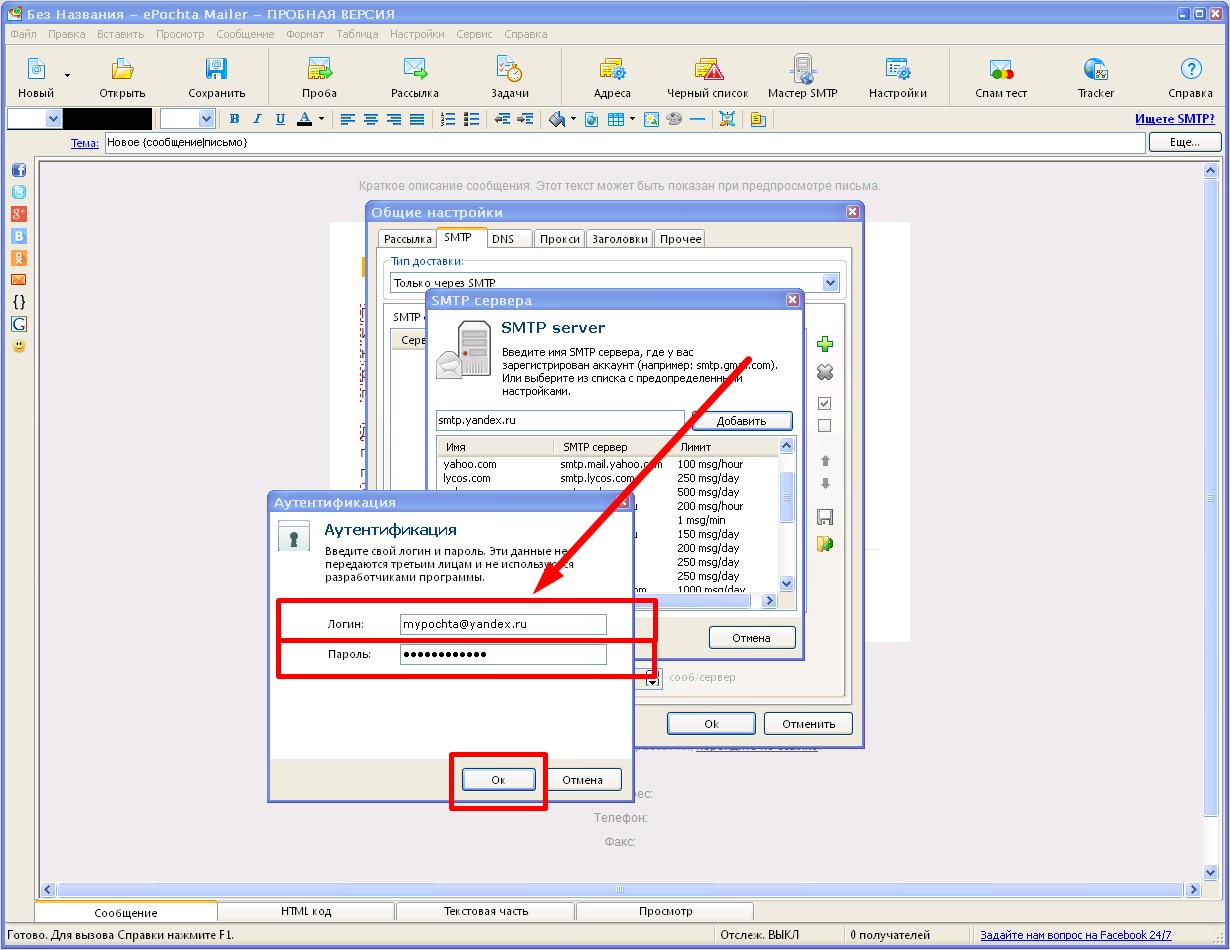Viewport: 1230px width, 950px height.
Task: Open the Тип доставки dropdown
Action: point(830,283)
